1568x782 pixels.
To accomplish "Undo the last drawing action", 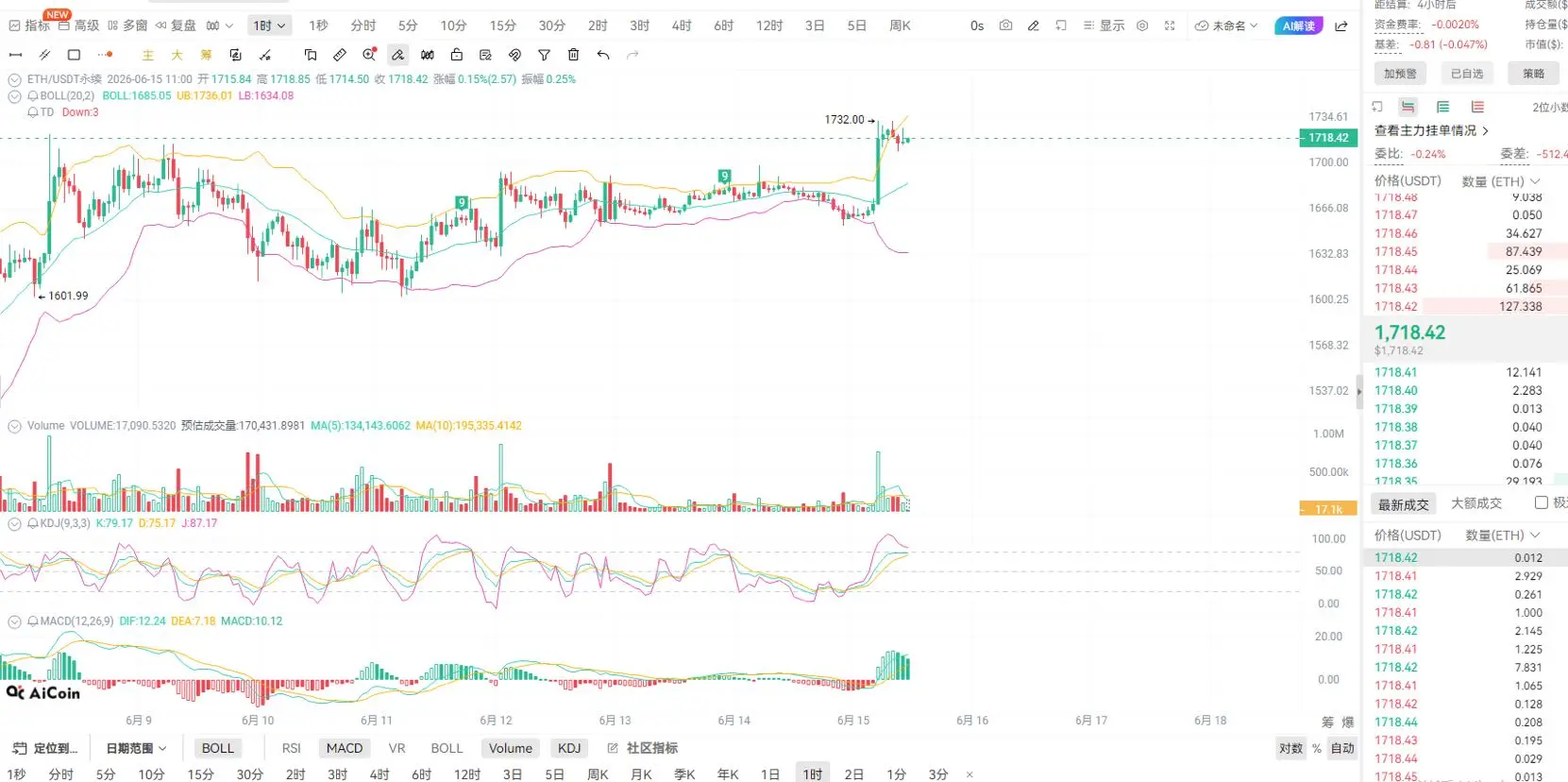I will (603, 55).
